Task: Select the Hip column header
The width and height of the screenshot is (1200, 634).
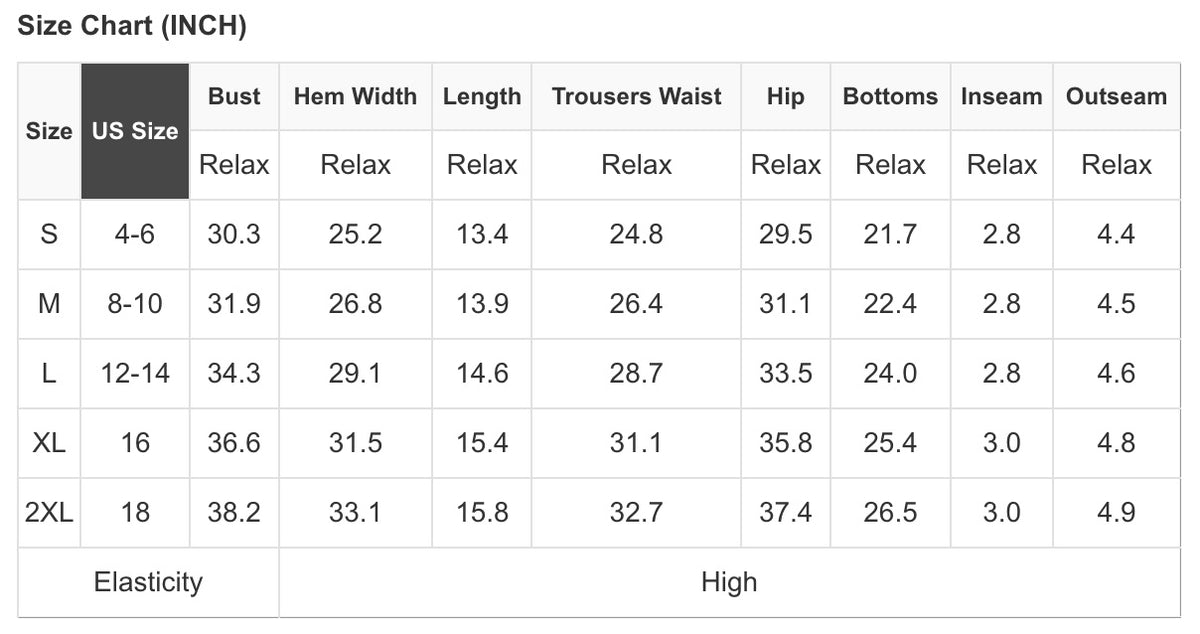Action: coord(785,97)
